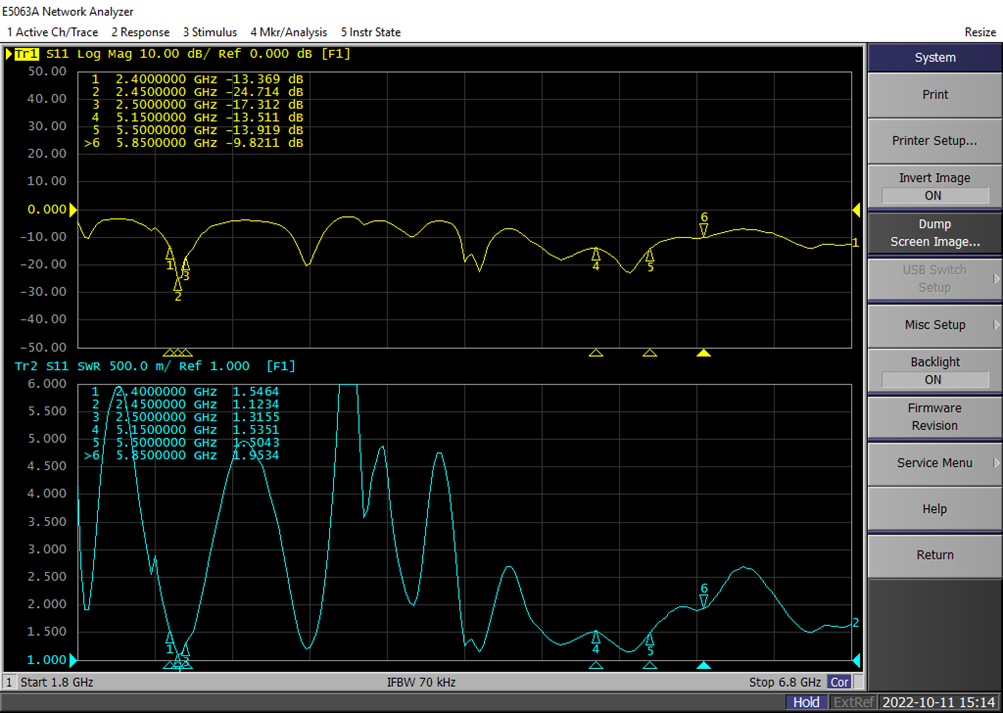Open the Mkr/Analysis menu
The width and height of the screenshot is (1003, 713).
(288, 32)
